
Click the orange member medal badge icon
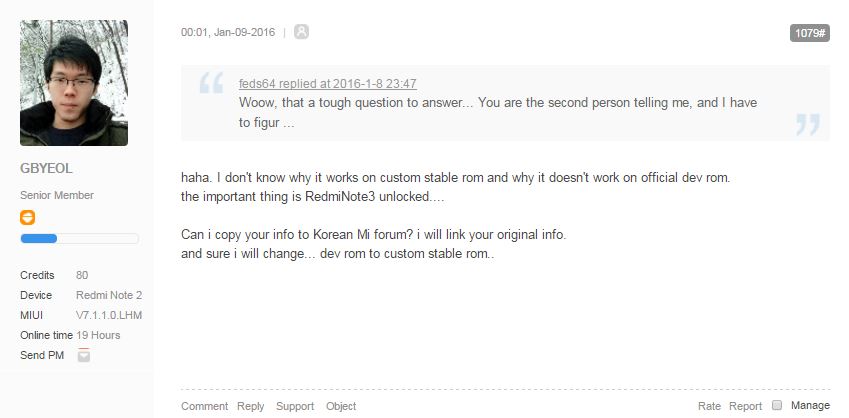pyautogui.click(x=28, y=218)
